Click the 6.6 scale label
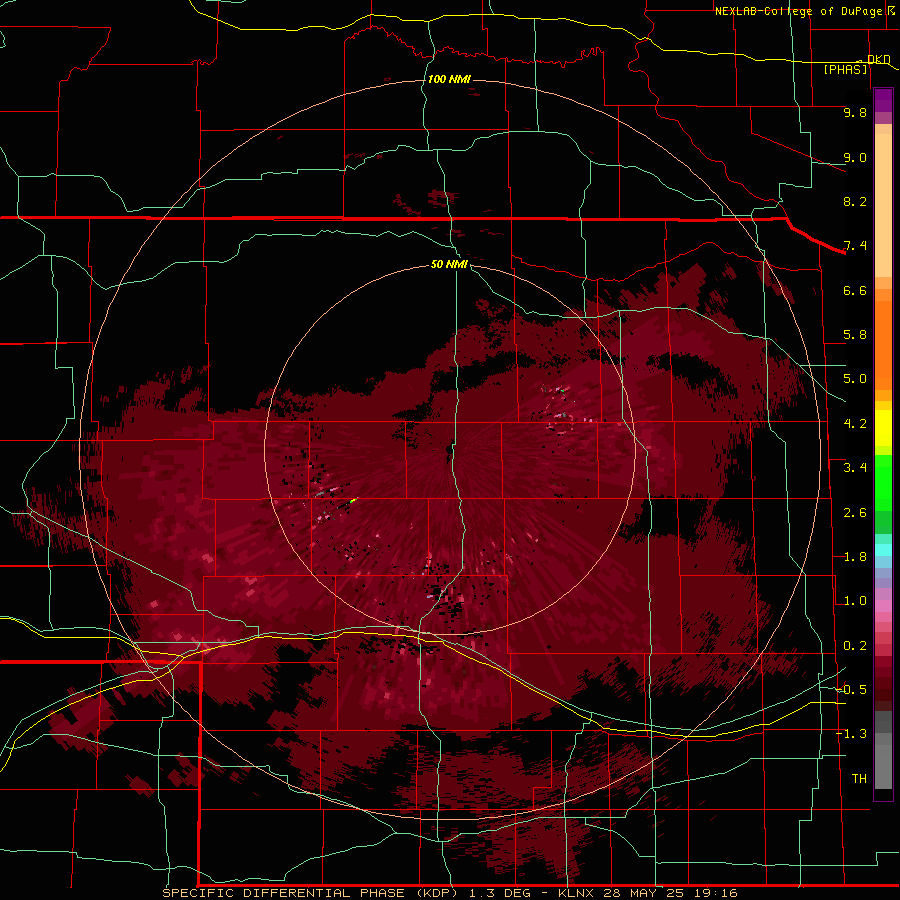 [x=855, y=290]
